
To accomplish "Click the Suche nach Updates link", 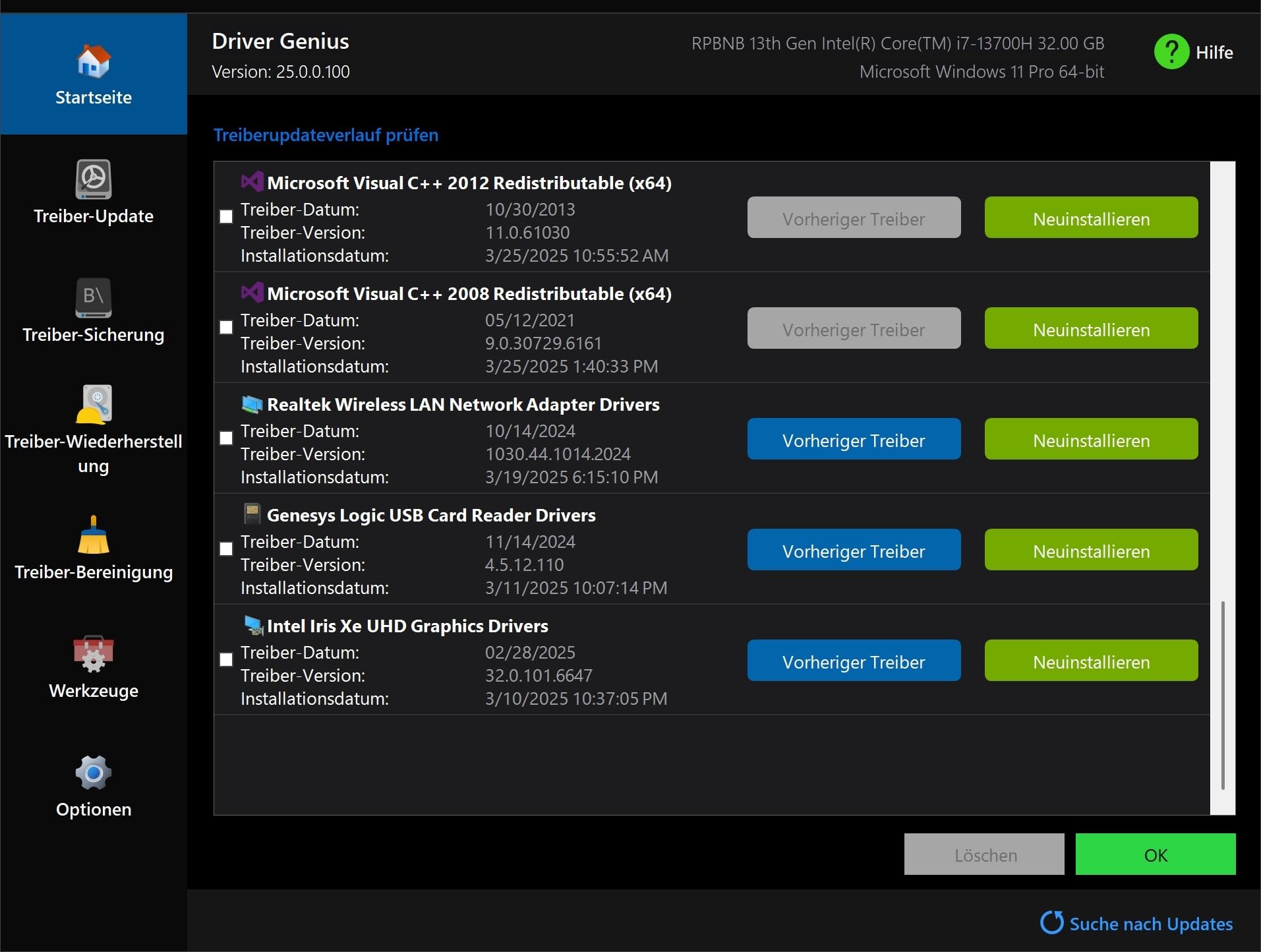I will pos(1151,924).
